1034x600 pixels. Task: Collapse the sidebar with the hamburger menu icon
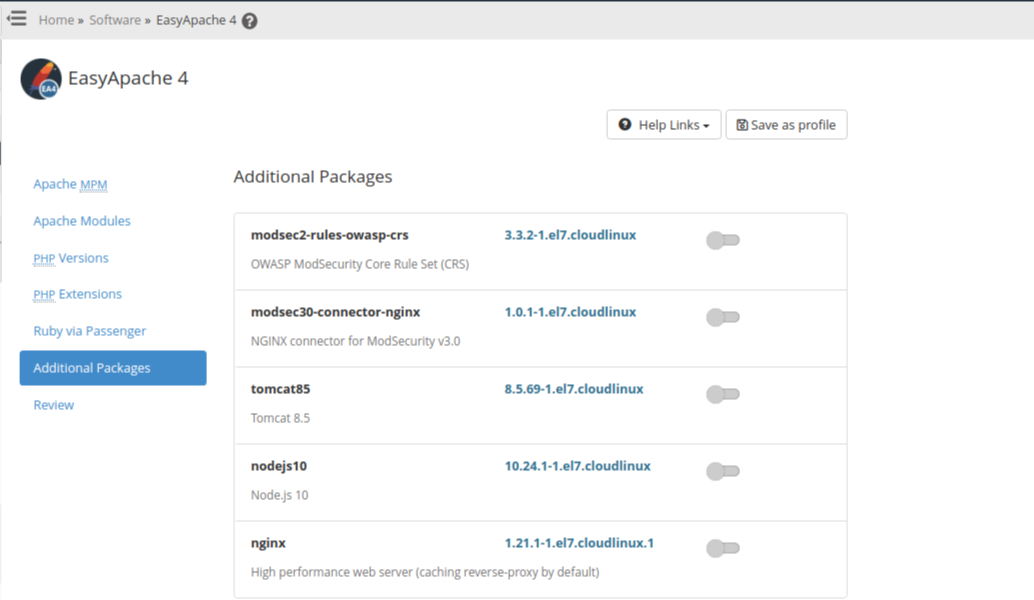click(17, 18)
